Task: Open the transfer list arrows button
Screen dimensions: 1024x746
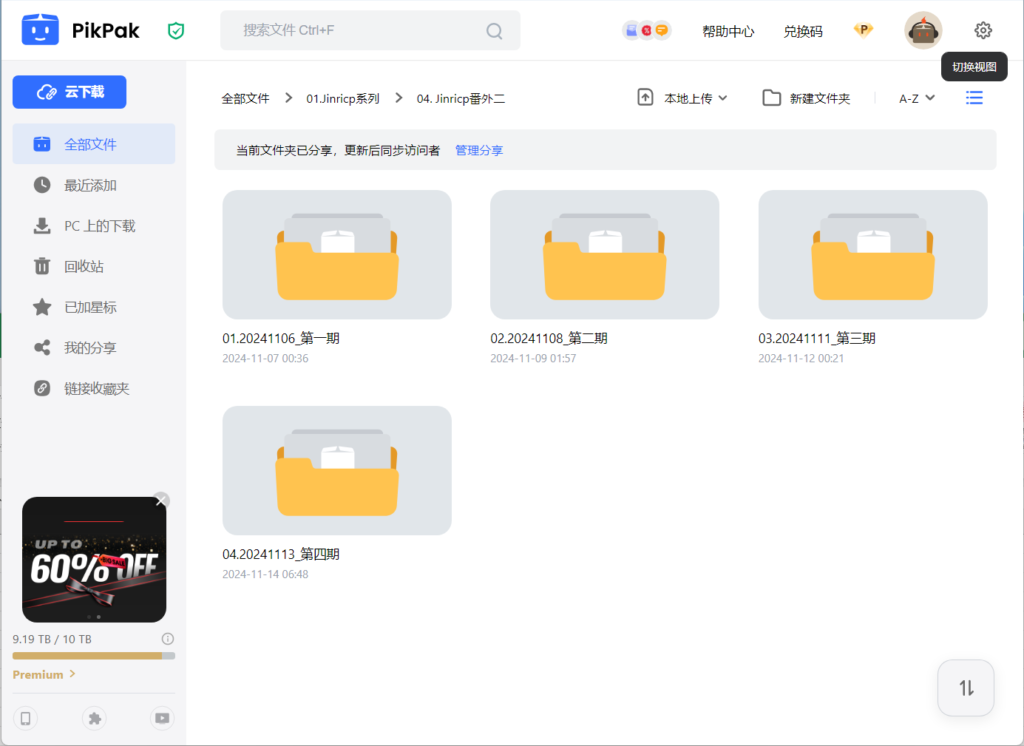Action: coord(966,688)
